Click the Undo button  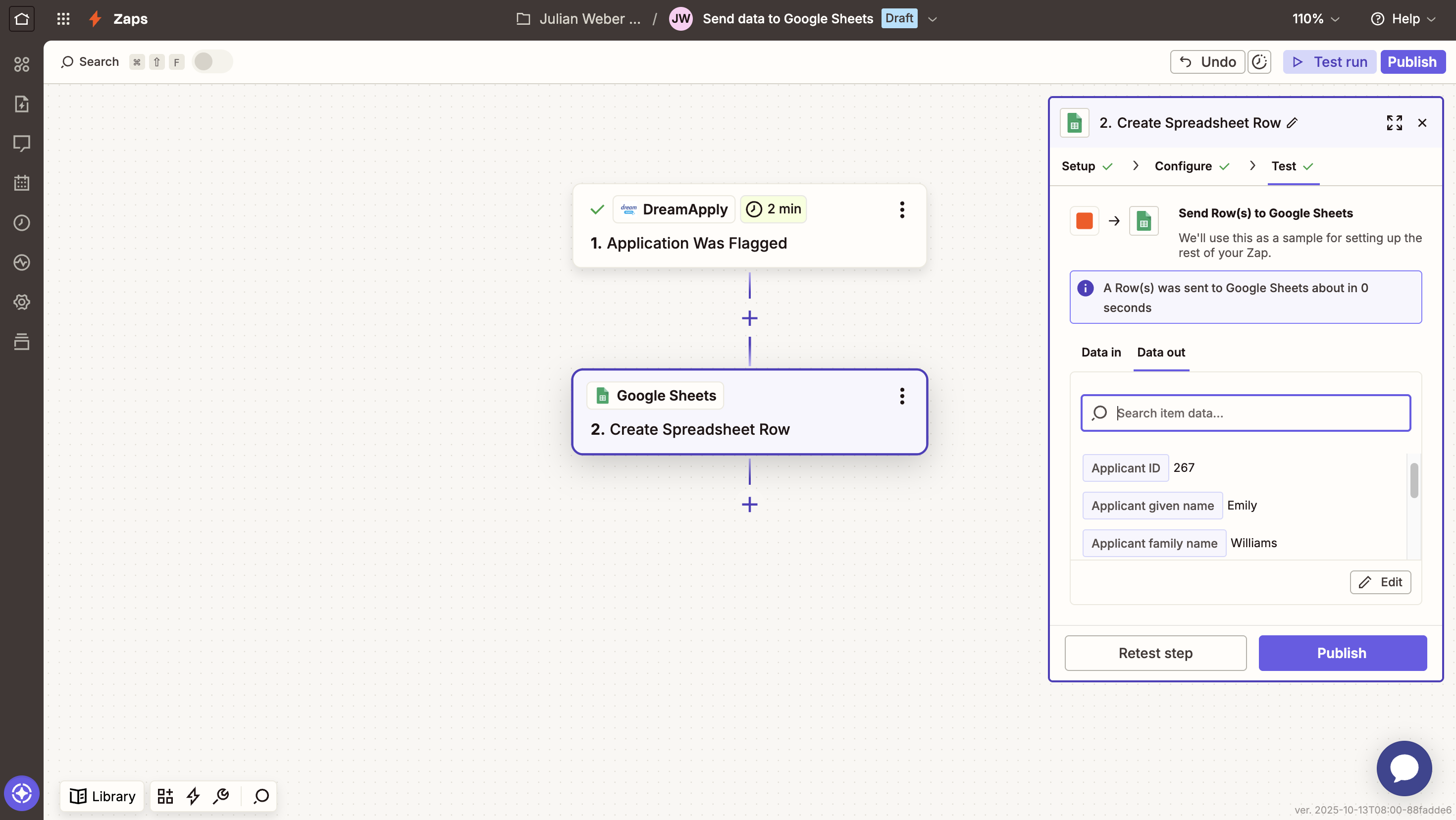[1207, 61]
